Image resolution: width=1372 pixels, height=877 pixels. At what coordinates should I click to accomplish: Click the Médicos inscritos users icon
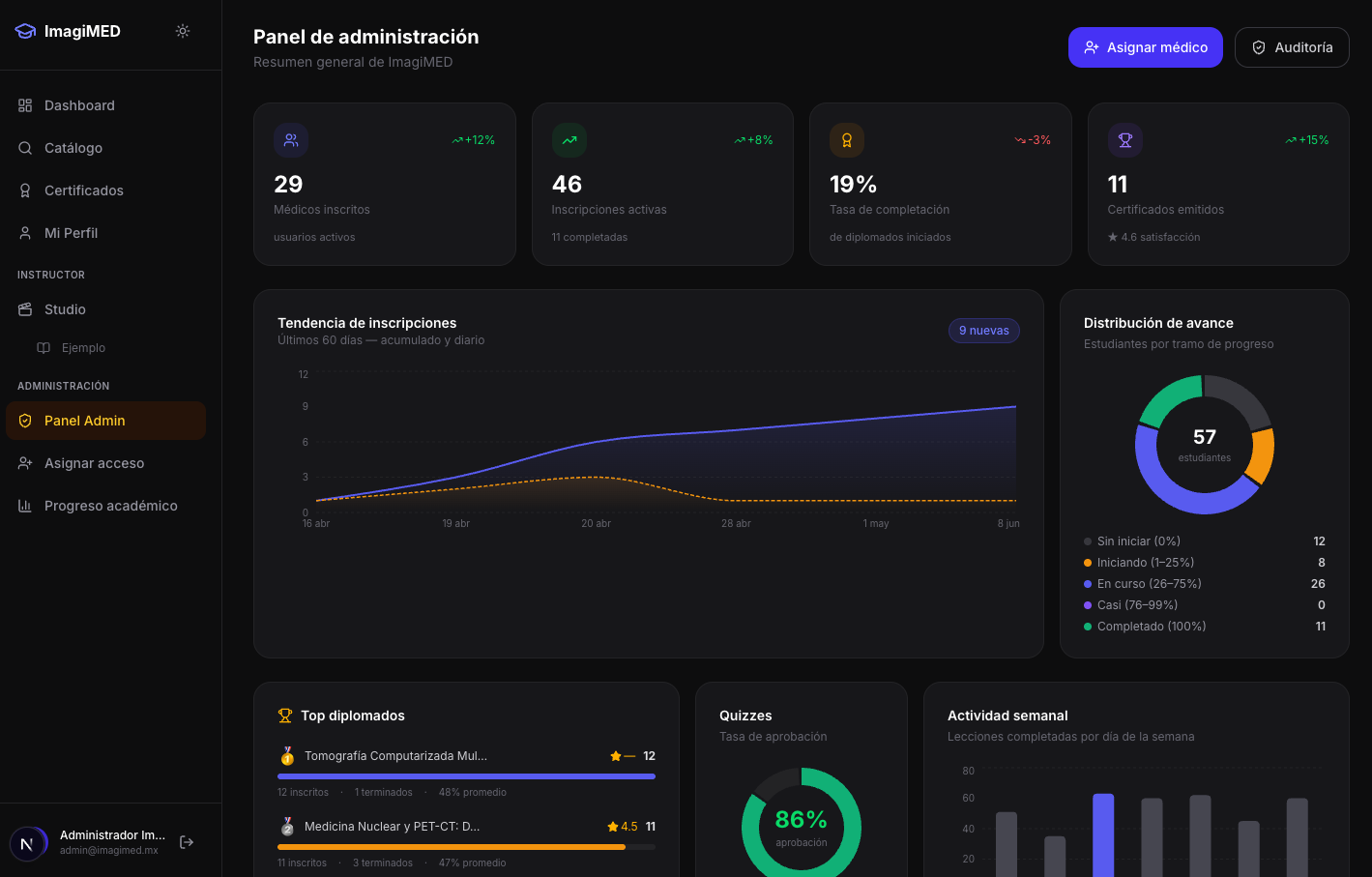tap(291, 140)
